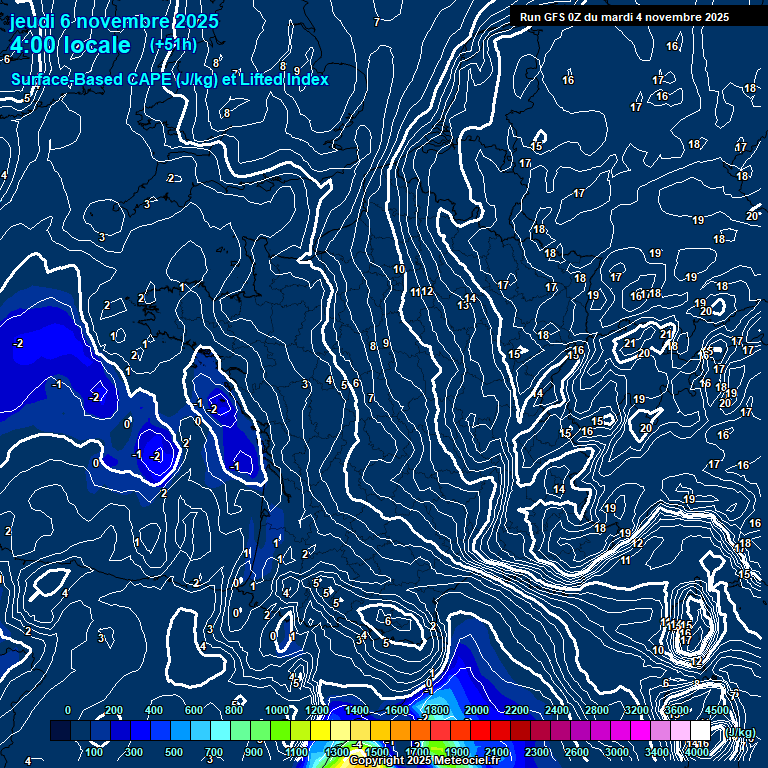Viewport: 768px width, 768px height.
Task: Click legend label 1200
Action: 317,710
